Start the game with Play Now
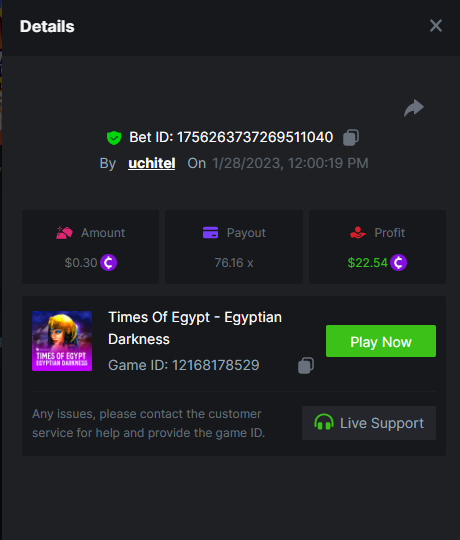The image size is (460, 540). click(381, 341)
